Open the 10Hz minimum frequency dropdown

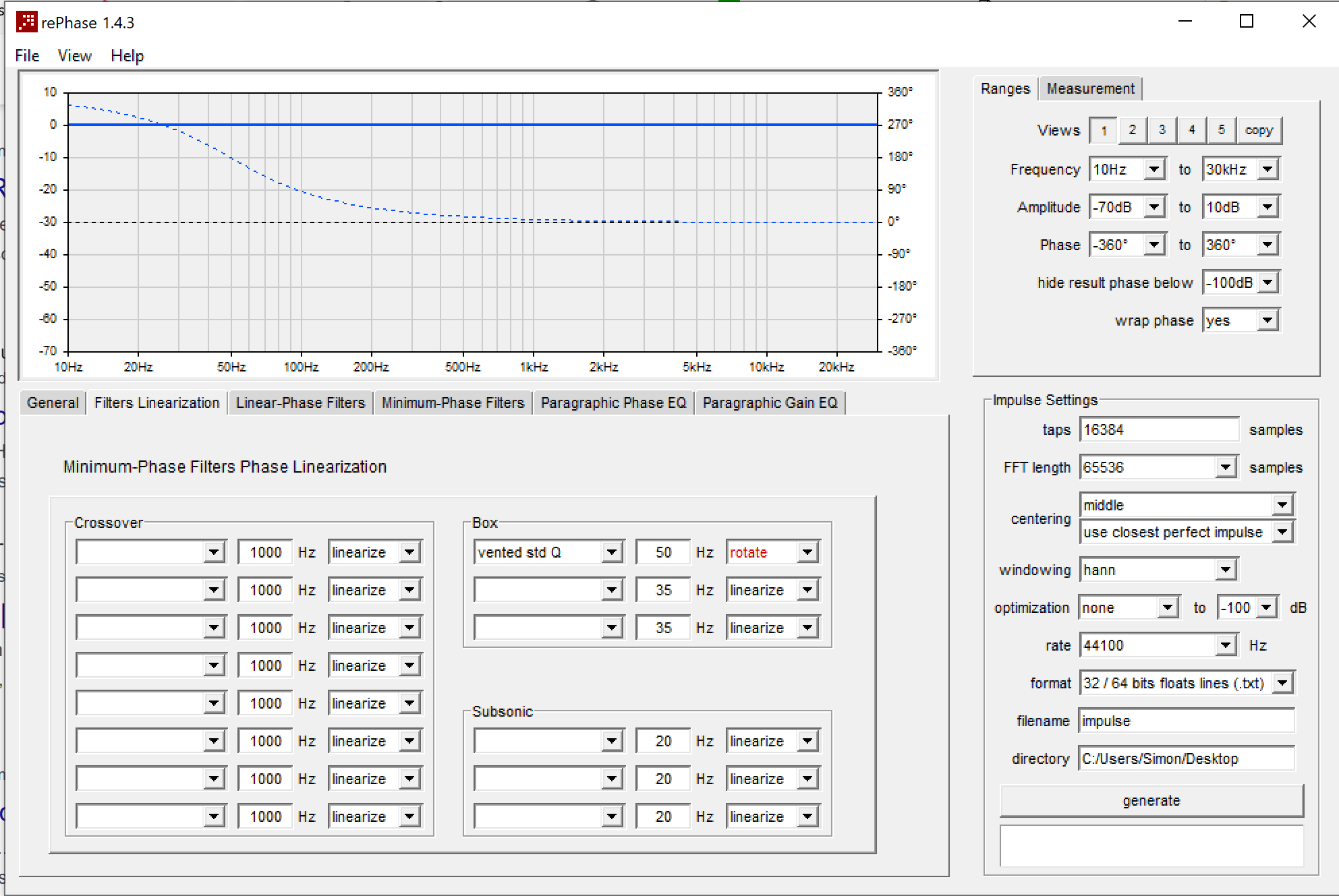(1127, 169)
